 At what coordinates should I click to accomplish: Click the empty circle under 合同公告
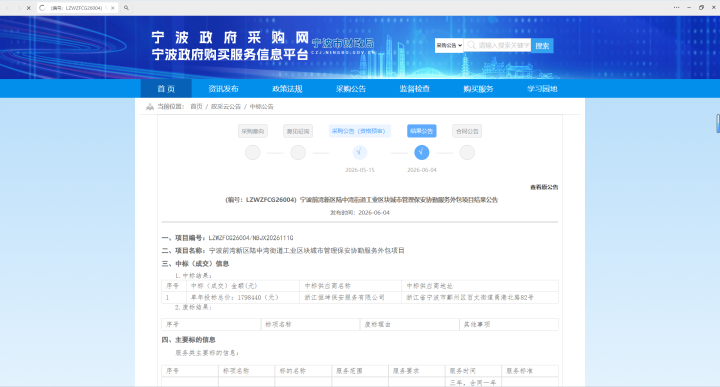467,152
